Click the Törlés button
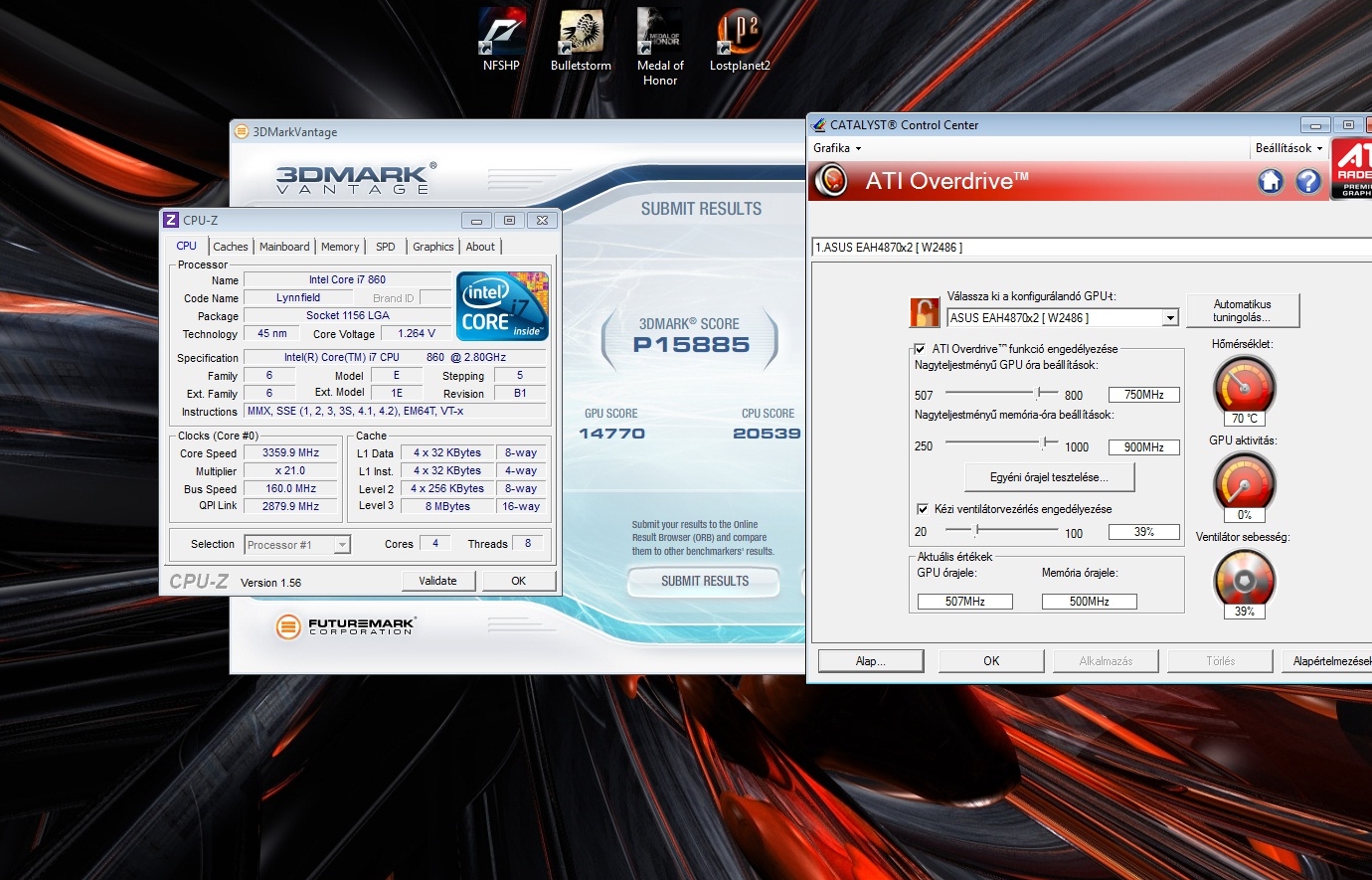This screenshot has width=1372, height=880. pos(1220,661)
